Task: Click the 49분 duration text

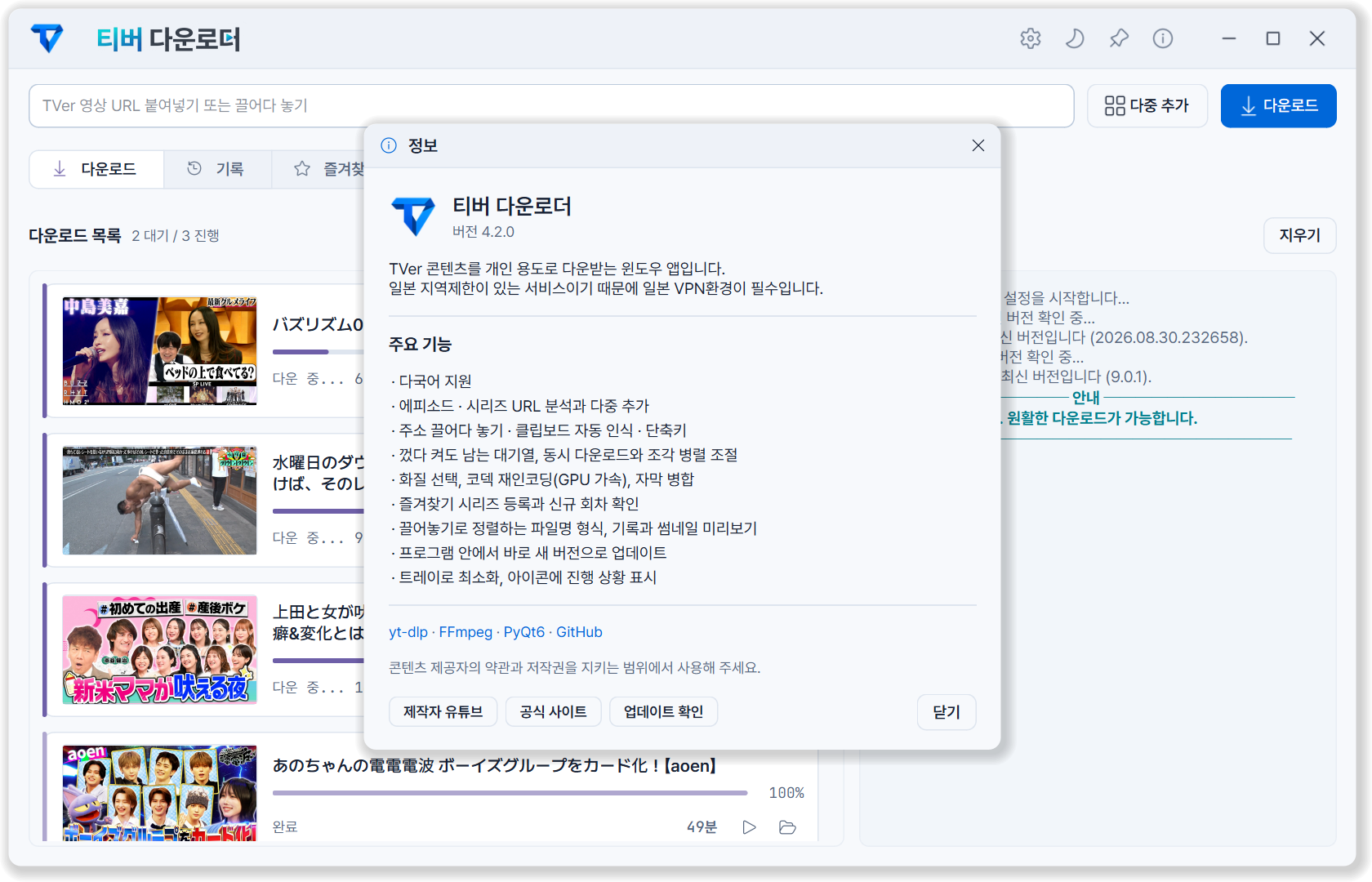Action: [x=702, y=827]
